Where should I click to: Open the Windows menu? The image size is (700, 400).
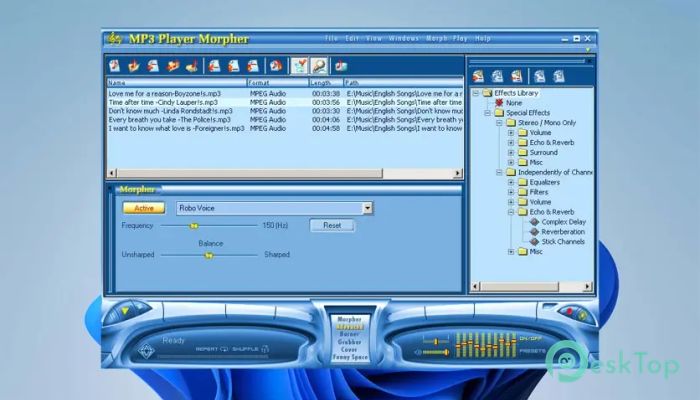(404, 38)
